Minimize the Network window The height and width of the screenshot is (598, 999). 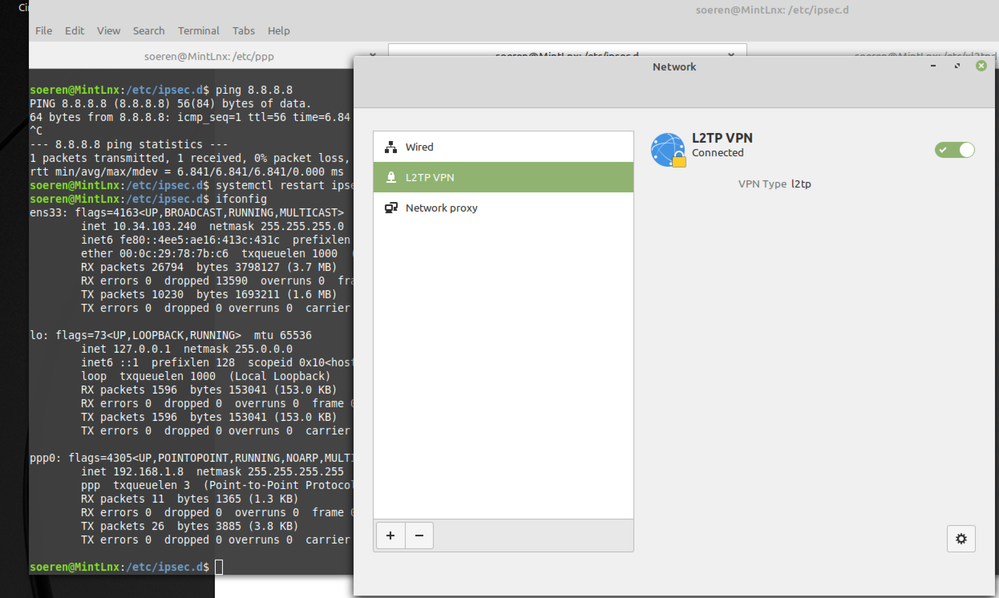pos(933,66)
